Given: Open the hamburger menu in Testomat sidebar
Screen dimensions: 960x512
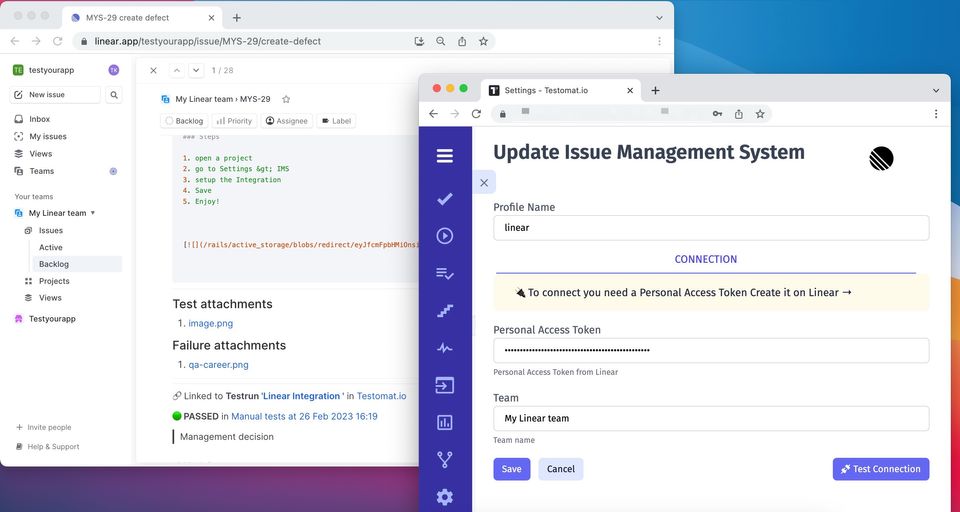Looking at the screenshot, I should click(x=444, y=156).
